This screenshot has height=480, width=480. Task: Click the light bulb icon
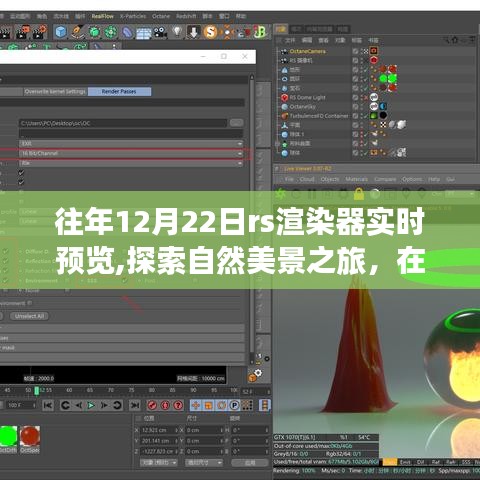(177, 32)
